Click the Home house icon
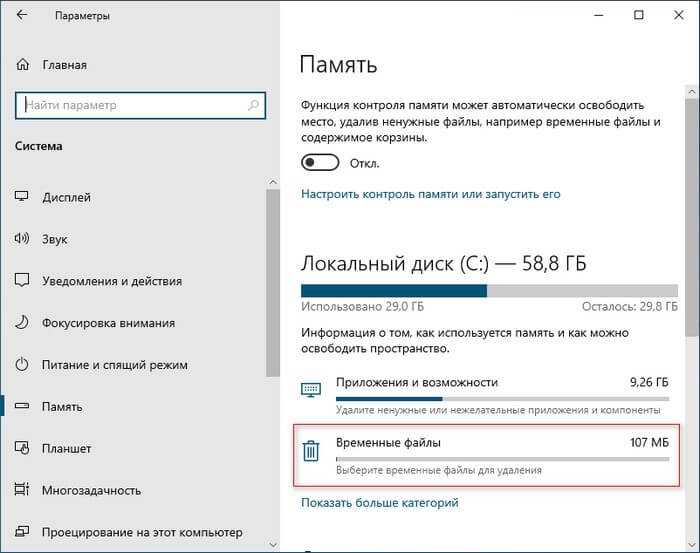The image size is (700, 553). point(22,65)
